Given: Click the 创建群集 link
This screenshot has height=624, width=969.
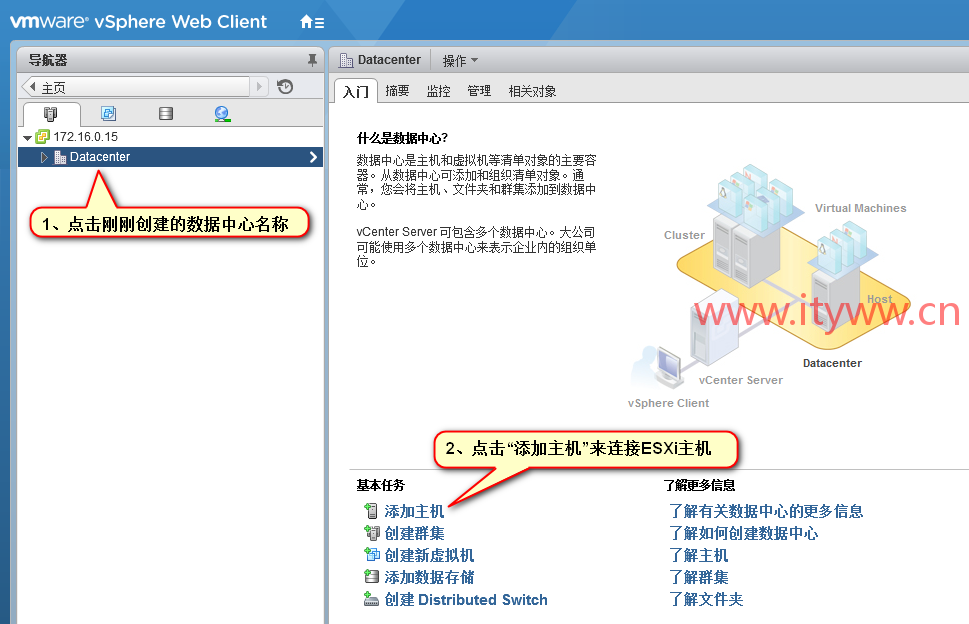Looking at the screenshot, I should coord(414,533).
